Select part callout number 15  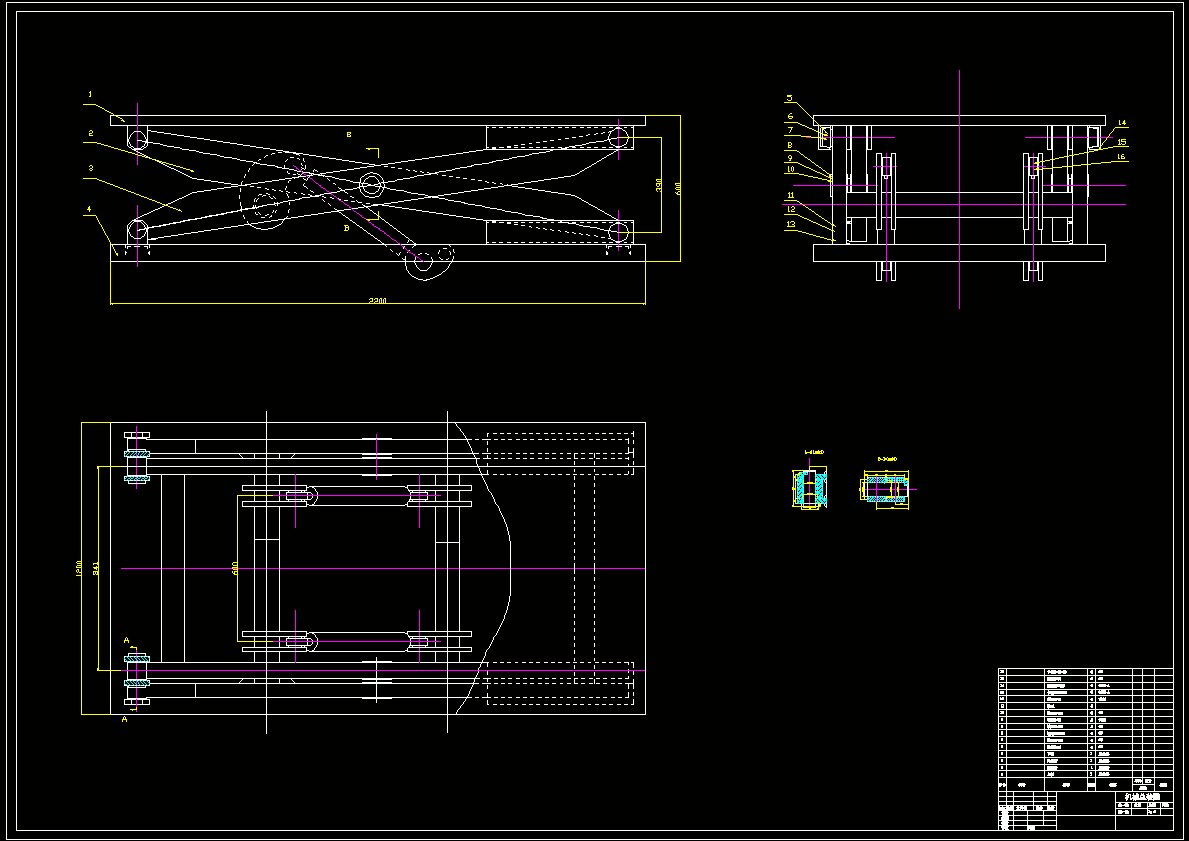(1122, 142)
